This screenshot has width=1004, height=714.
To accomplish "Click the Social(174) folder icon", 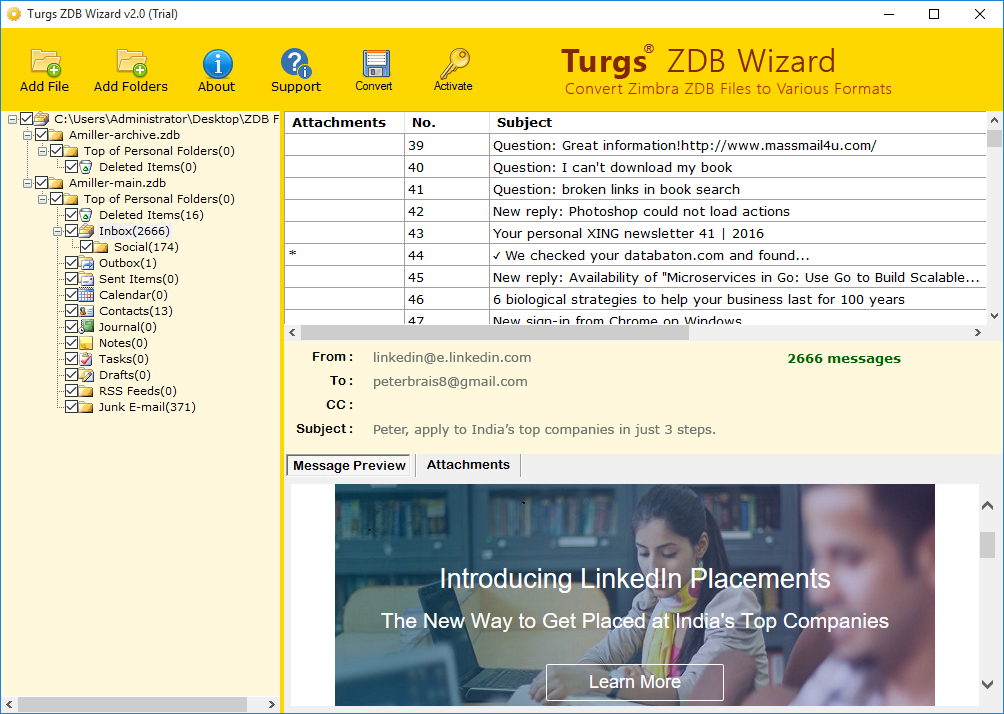I will [101, 247].
